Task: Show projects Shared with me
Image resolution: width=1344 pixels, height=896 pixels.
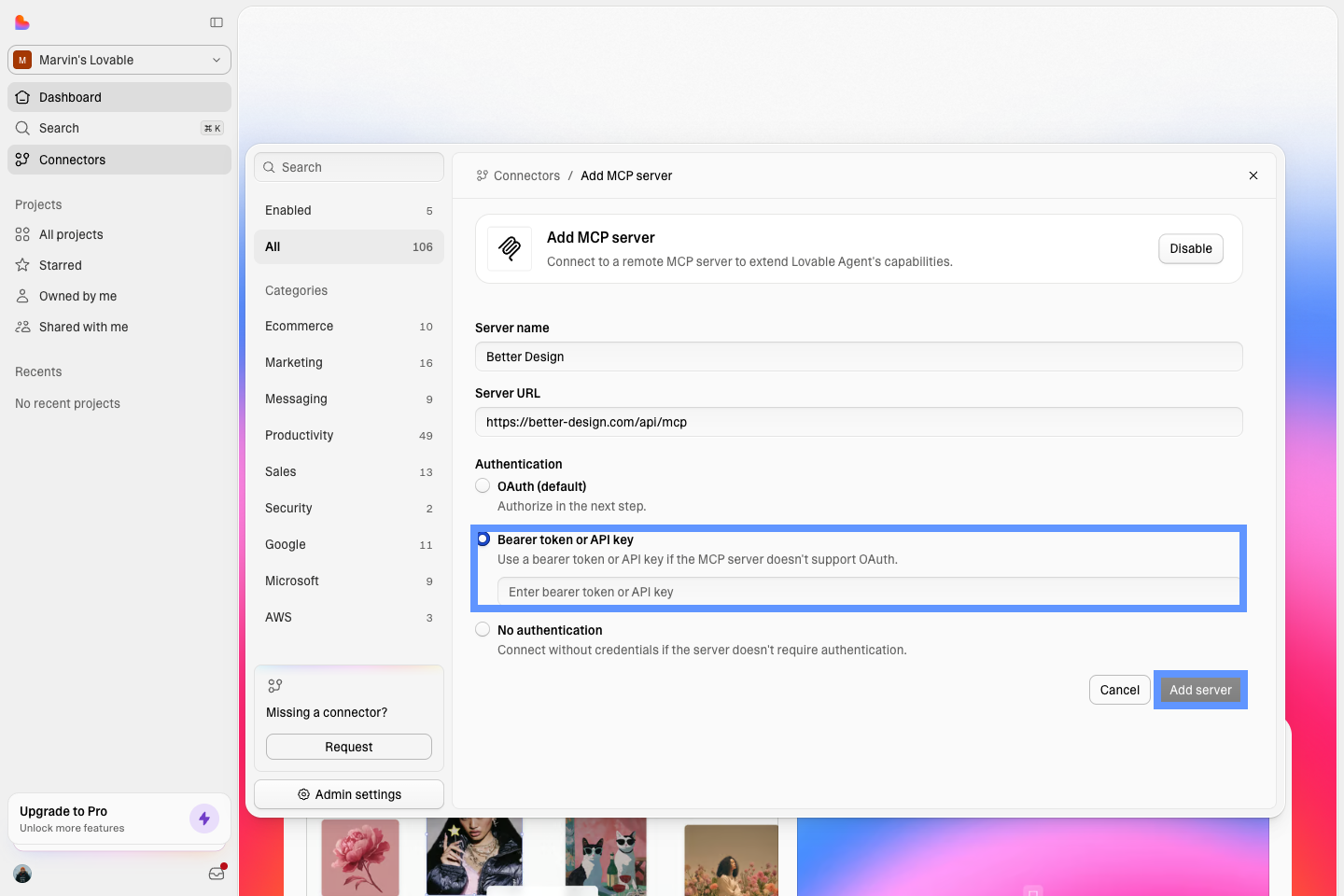Action: (x=119, y=327)
